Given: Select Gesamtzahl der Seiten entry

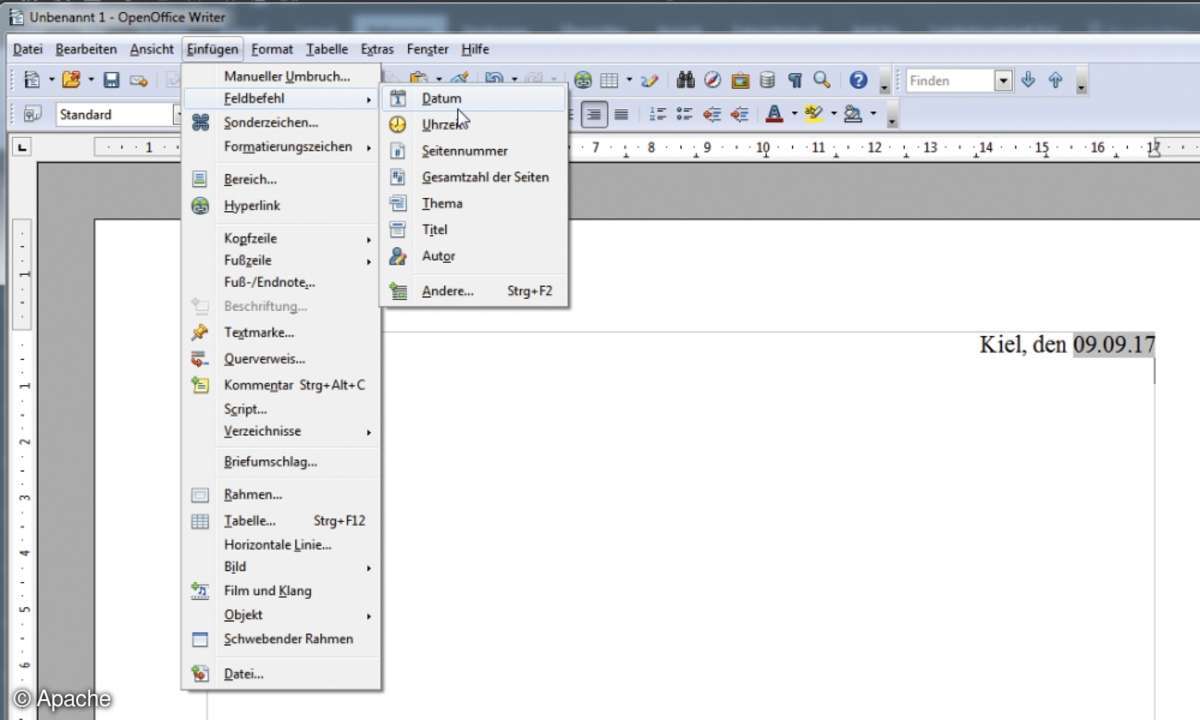Looking at the screenshot, I should point(474,177).
